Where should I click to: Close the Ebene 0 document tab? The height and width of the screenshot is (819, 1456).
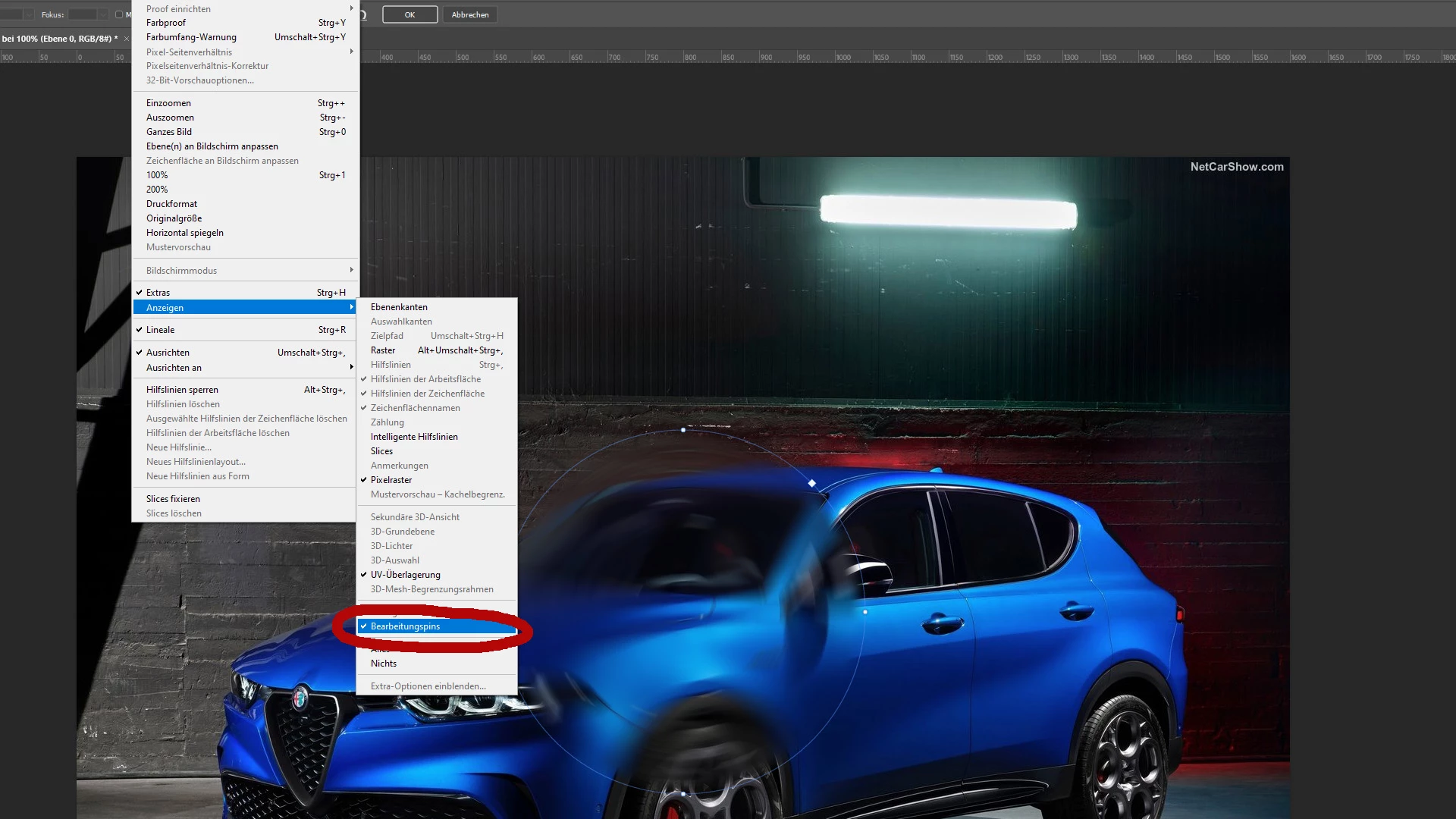(126, 39)
